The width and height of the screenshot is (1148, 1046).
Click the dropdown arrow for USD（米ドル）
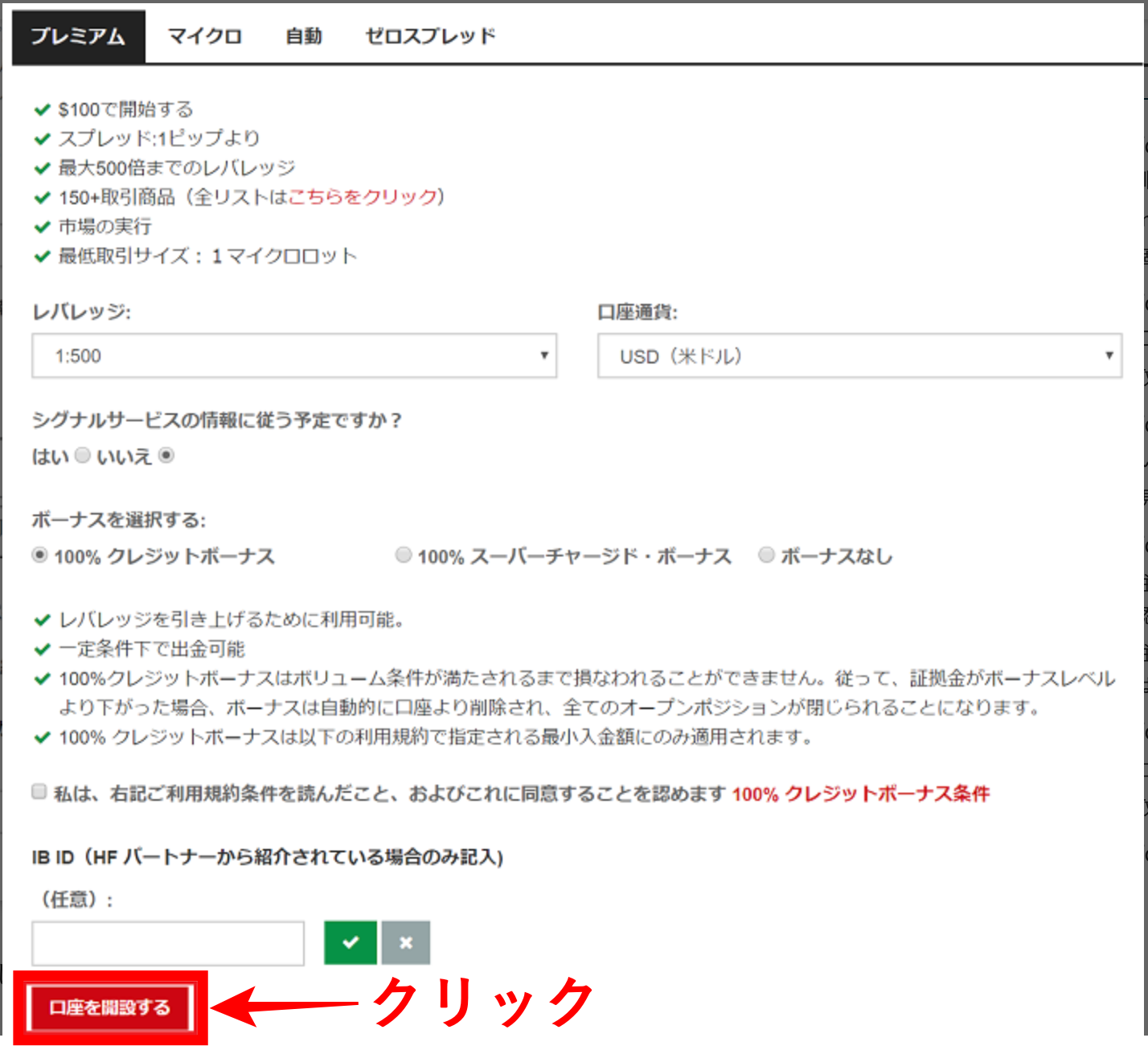tap(1109, 356)
